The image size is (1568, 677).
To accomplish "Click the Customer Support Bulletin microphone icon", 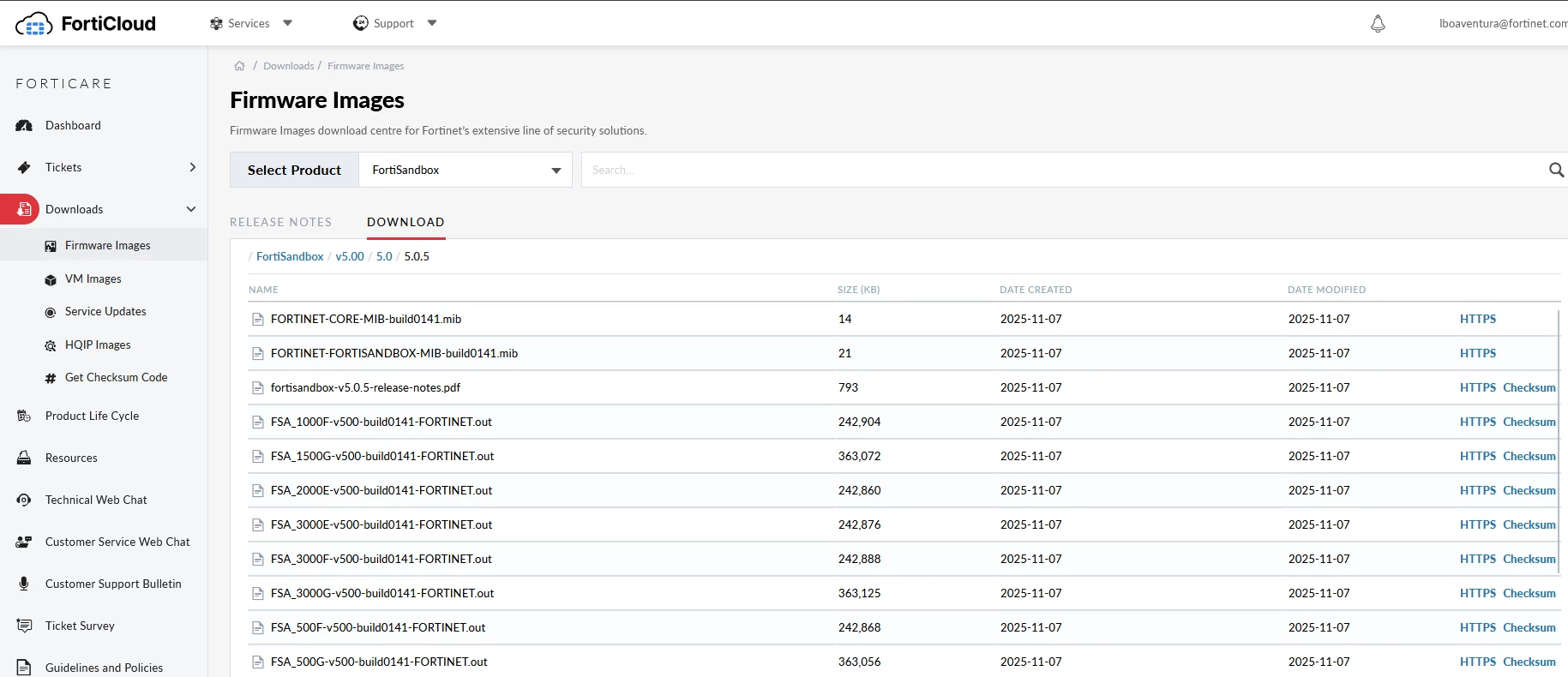I will pyautogui.click(x=24, y=584).
